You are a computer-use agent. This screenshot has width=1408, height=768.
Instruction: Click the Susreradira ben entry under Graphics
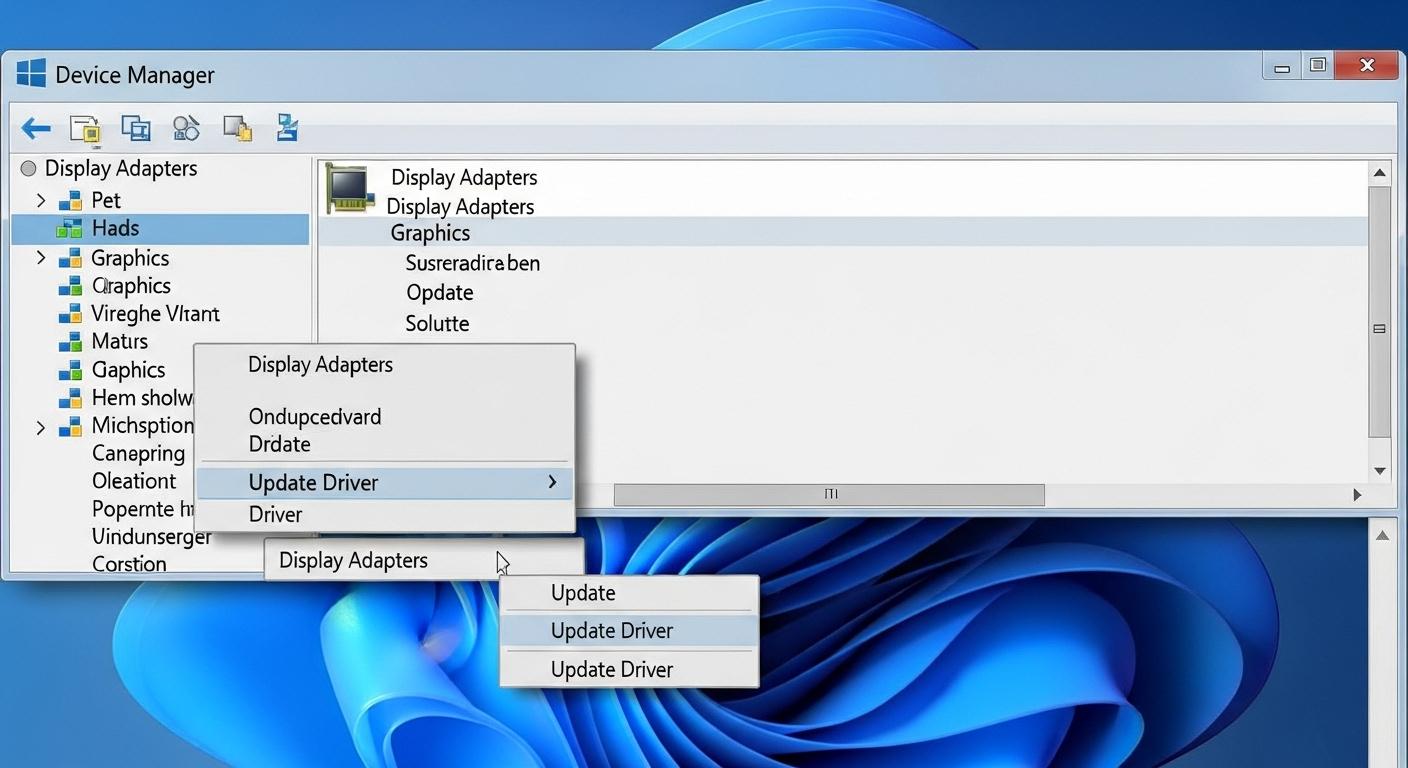coord(472,263)
